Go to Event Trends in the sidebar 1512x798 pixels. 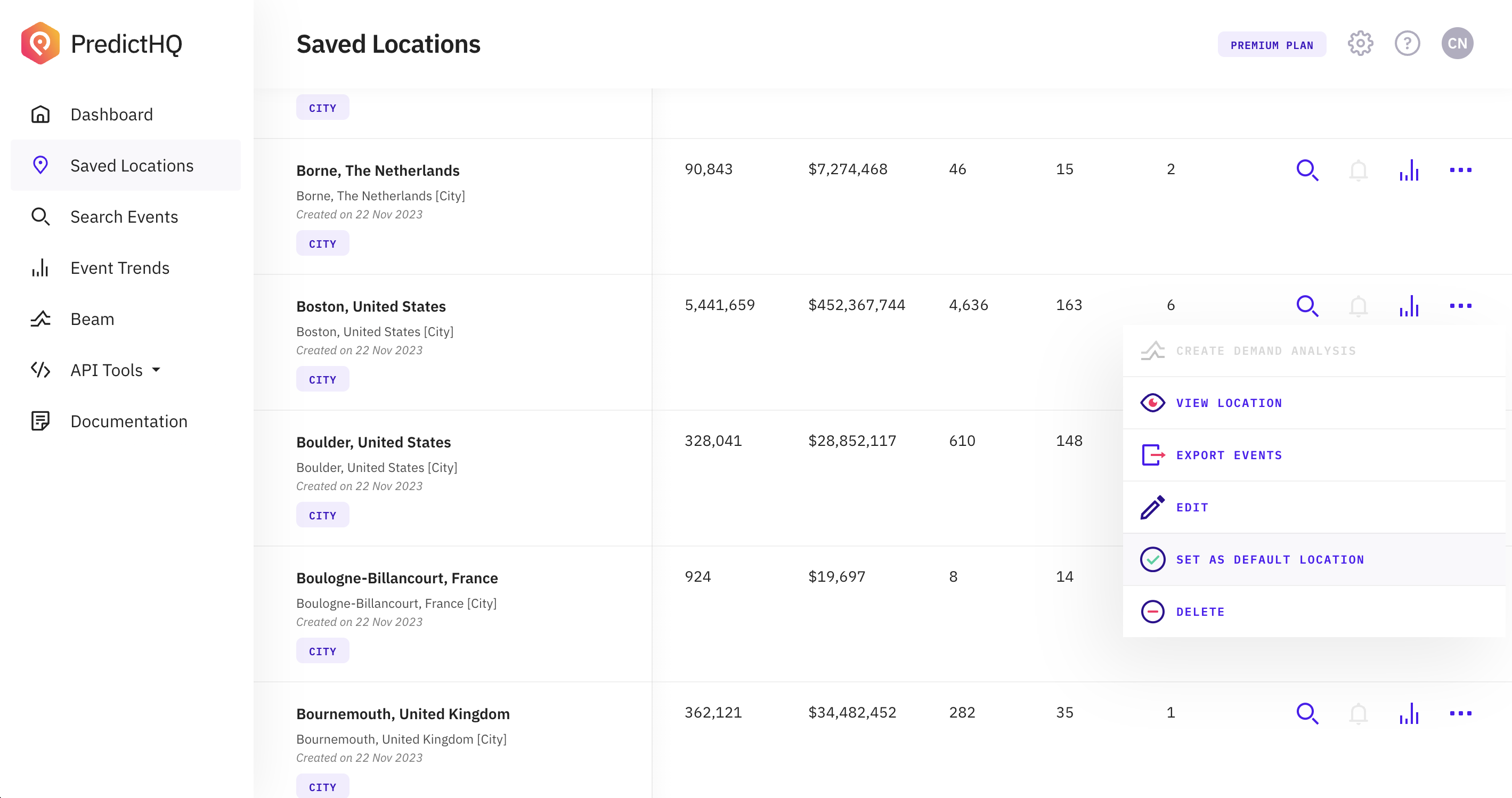(x=120, y=268)
